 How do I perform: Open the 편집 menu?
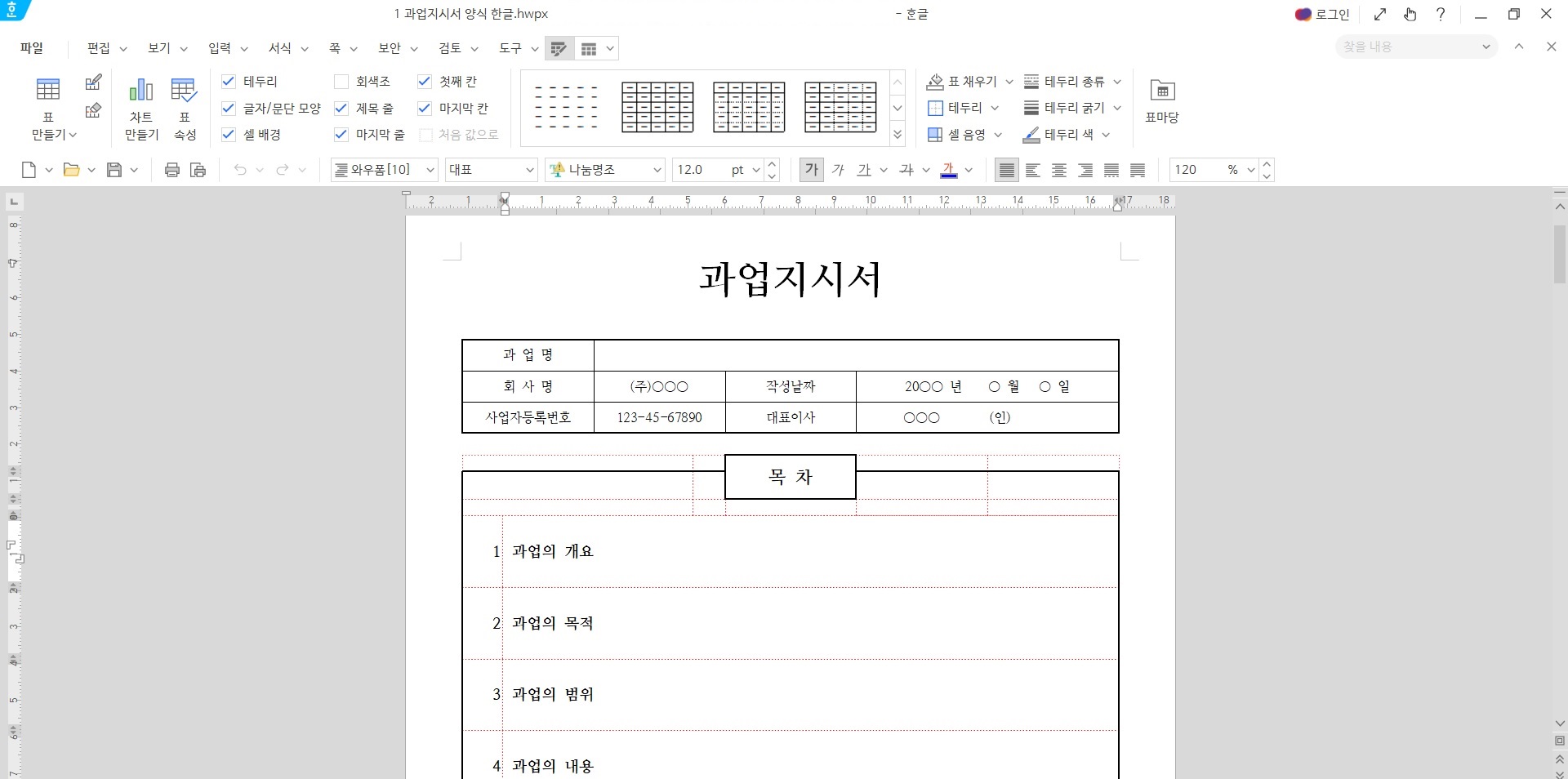coord(99,48)
